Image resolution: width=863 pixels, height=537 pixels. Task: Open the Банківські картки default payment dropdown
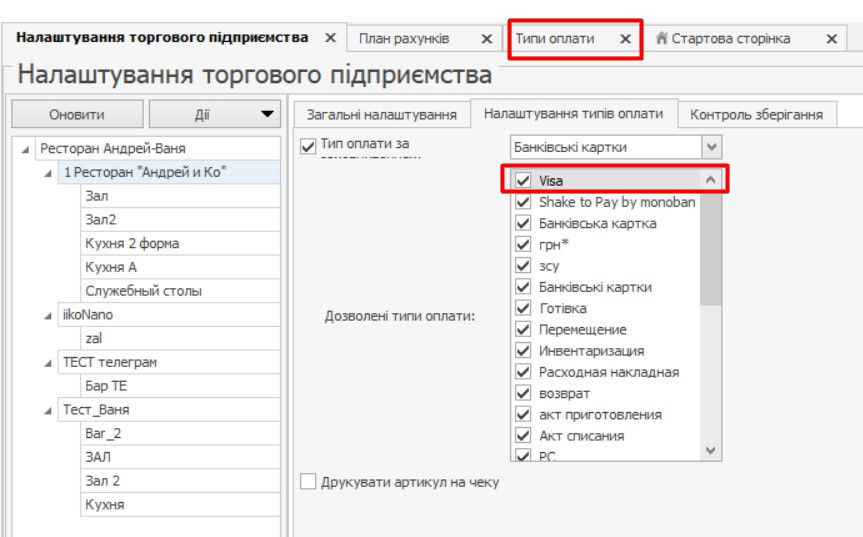pyautogui.click(x=712, y=147)
